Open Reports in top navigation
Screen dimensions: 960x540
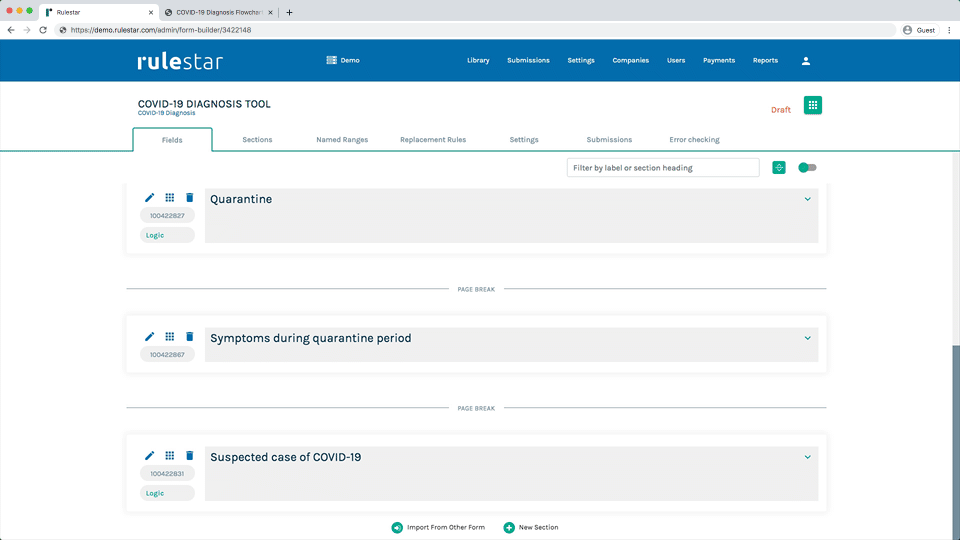[765, 61]
